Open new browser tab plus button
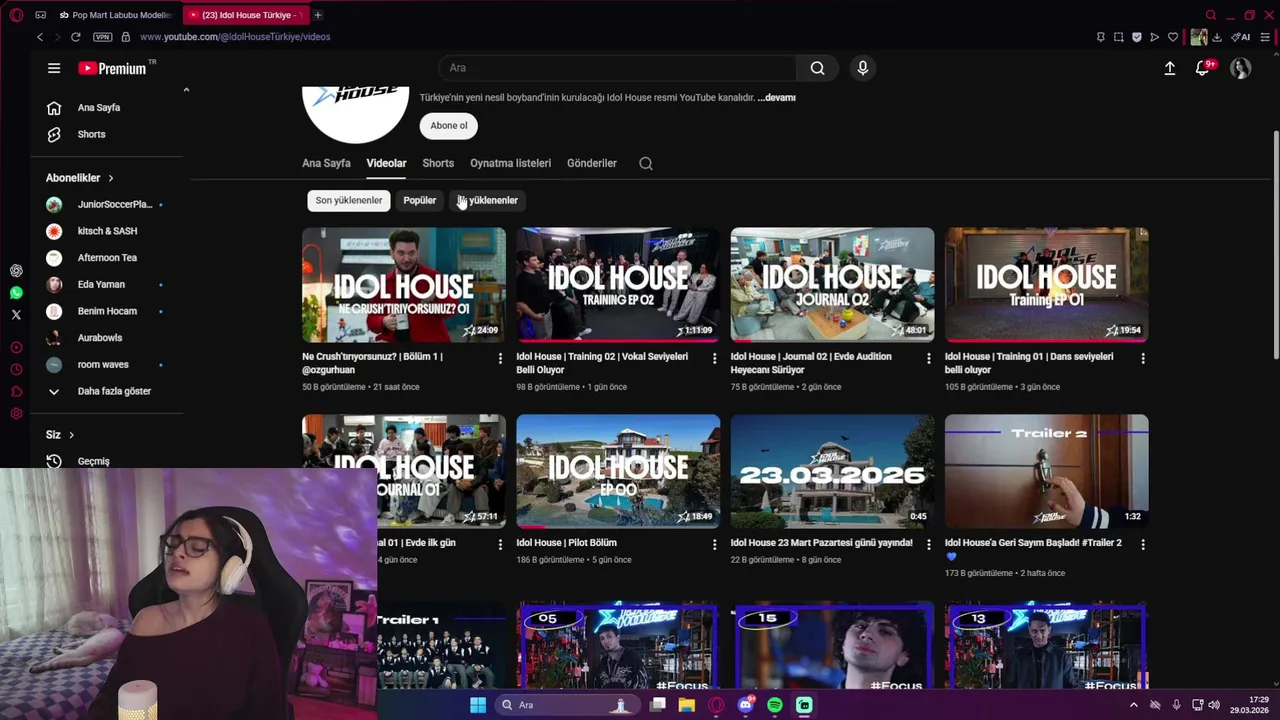 pyautogui.click(x=318, y=15)
